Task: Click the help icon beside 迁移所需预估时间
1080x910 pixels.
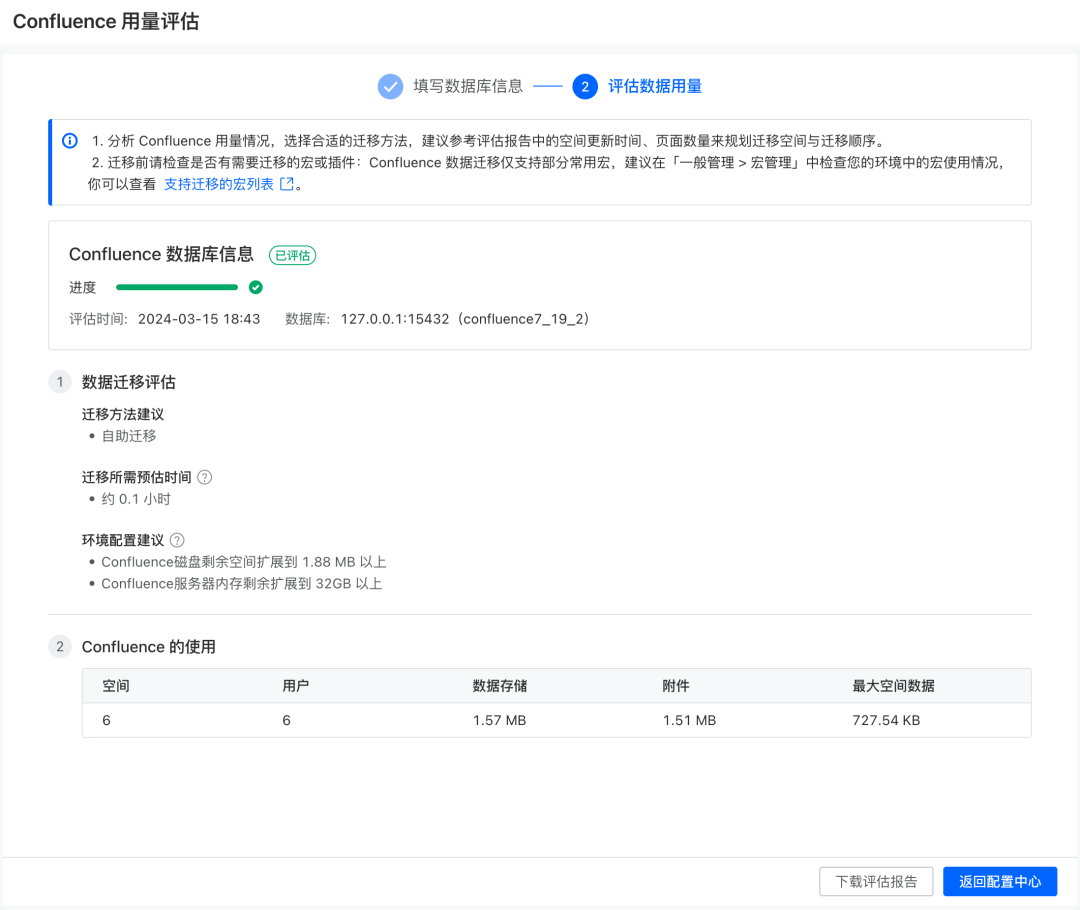Action: click(x=205, y=477)
